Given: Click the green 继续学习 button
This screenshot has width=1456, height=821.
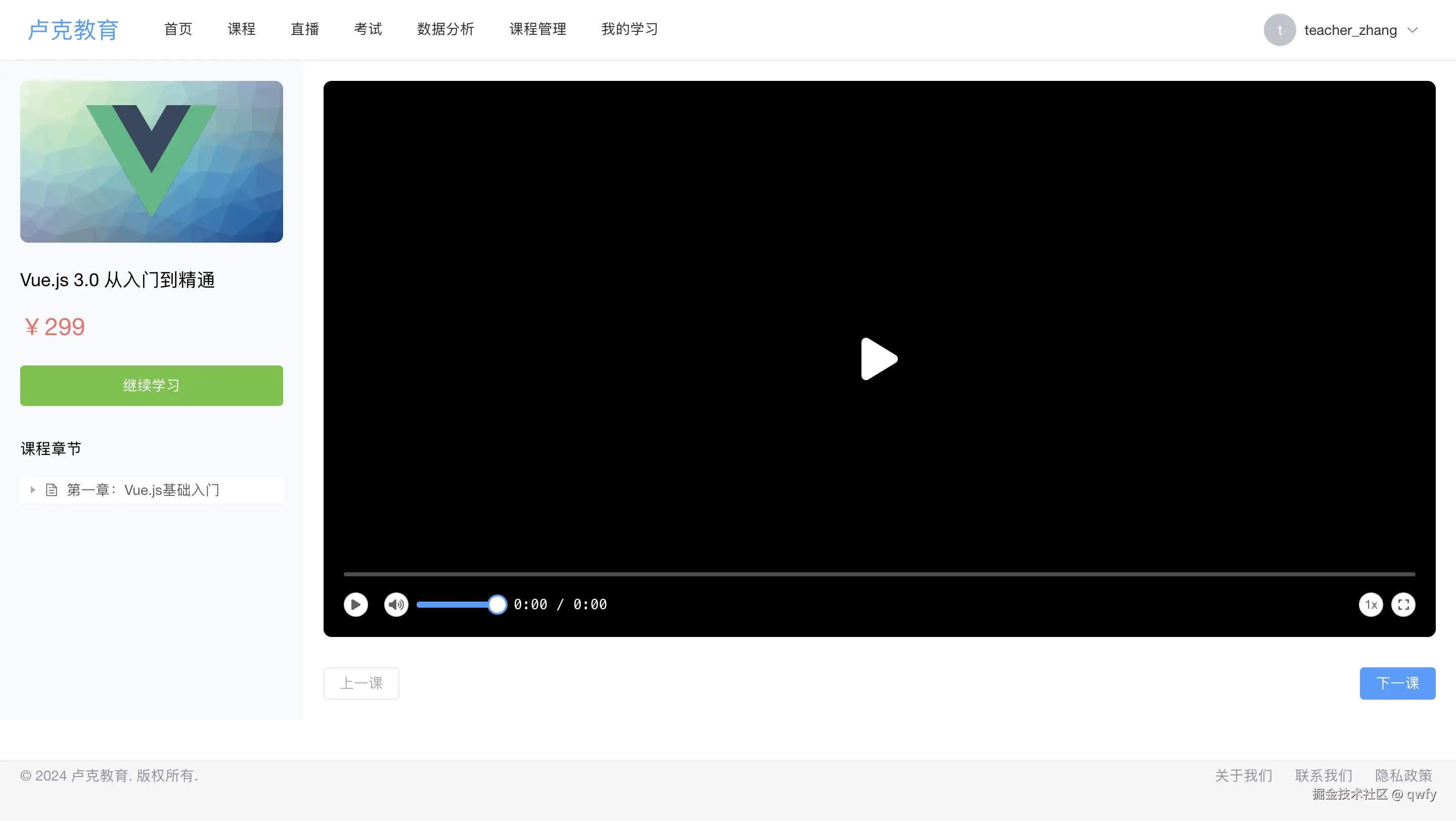Looking at the screenshot, I should 152,385.
